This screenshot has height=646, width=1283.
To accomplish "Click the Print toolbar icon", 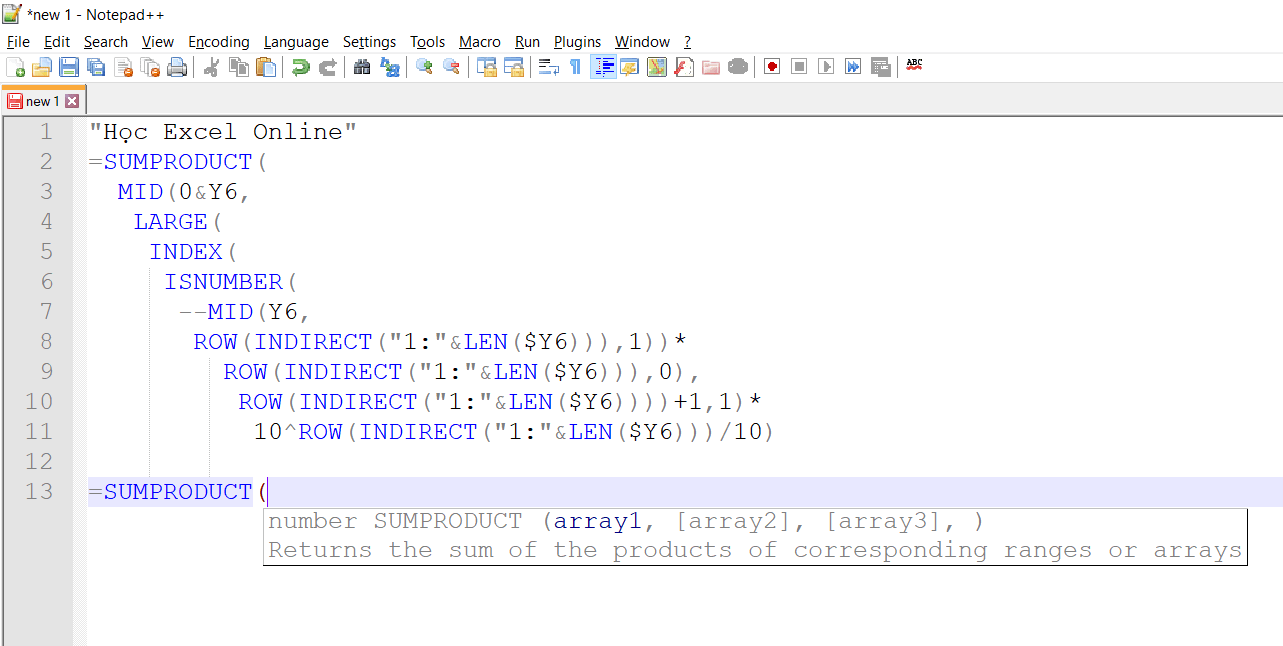I will pos(177,67).
